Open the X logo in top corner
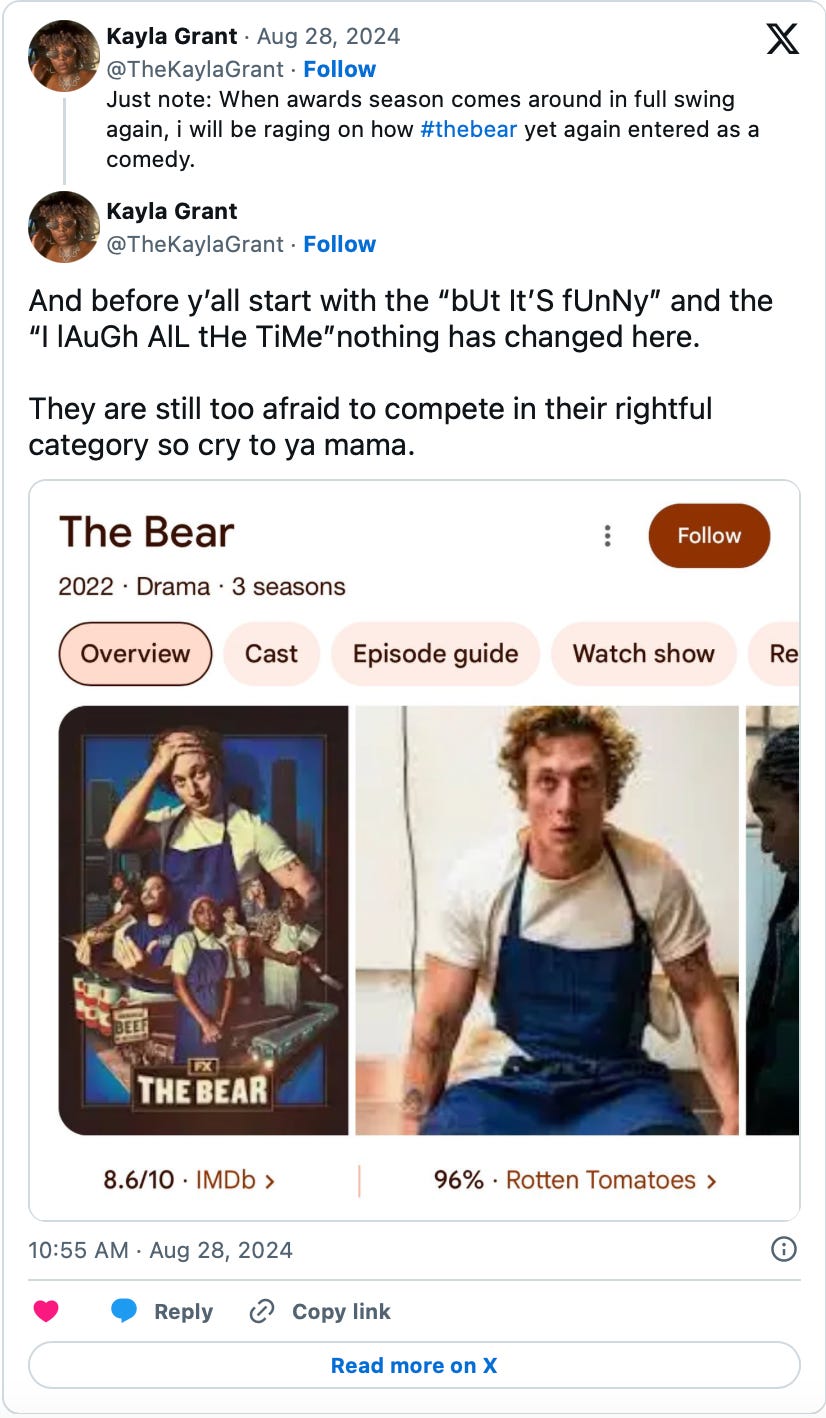This screenshot has height=1418, width=826. click(782, 39)
